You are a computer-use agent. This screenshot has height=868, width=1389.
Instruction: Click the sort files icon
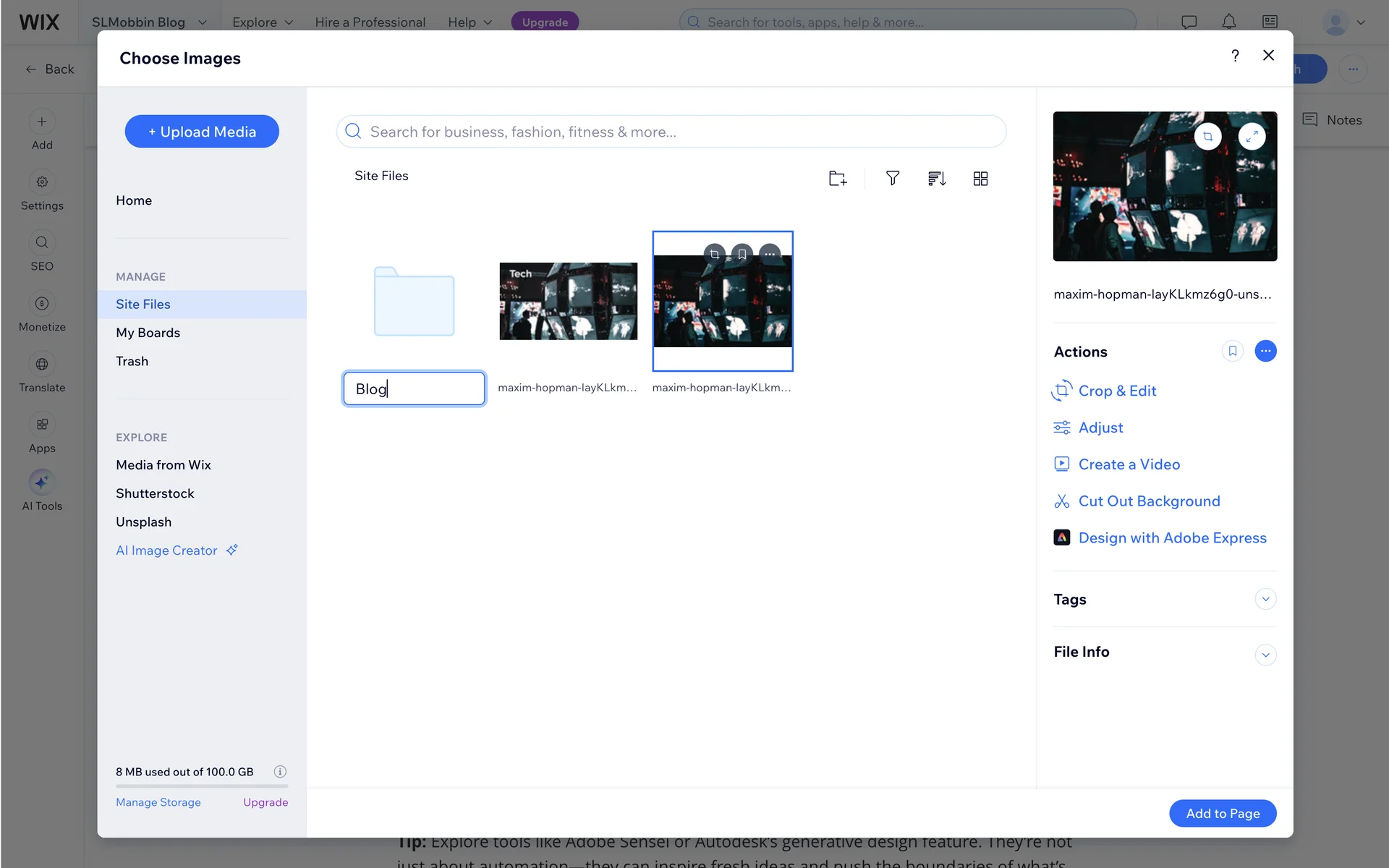[937, 179]
